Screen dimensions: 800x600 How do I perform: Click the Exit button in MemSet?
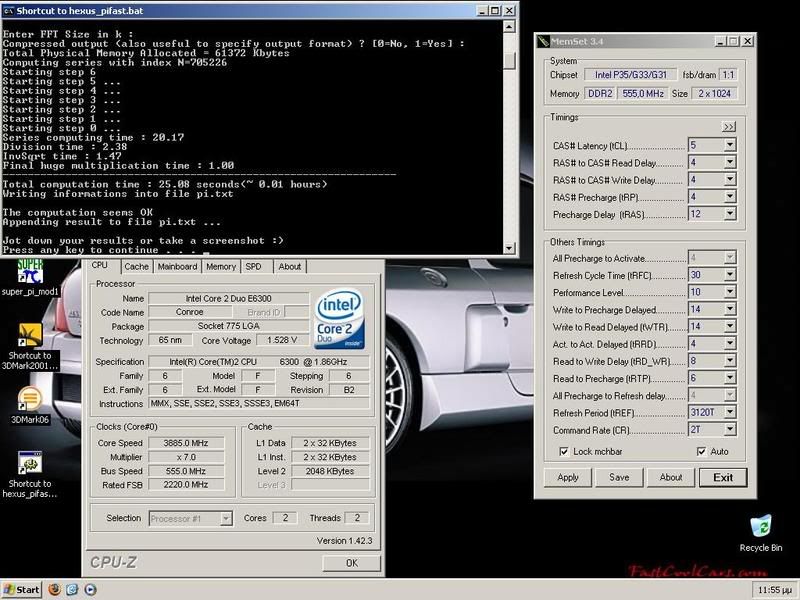coord(723,478)
